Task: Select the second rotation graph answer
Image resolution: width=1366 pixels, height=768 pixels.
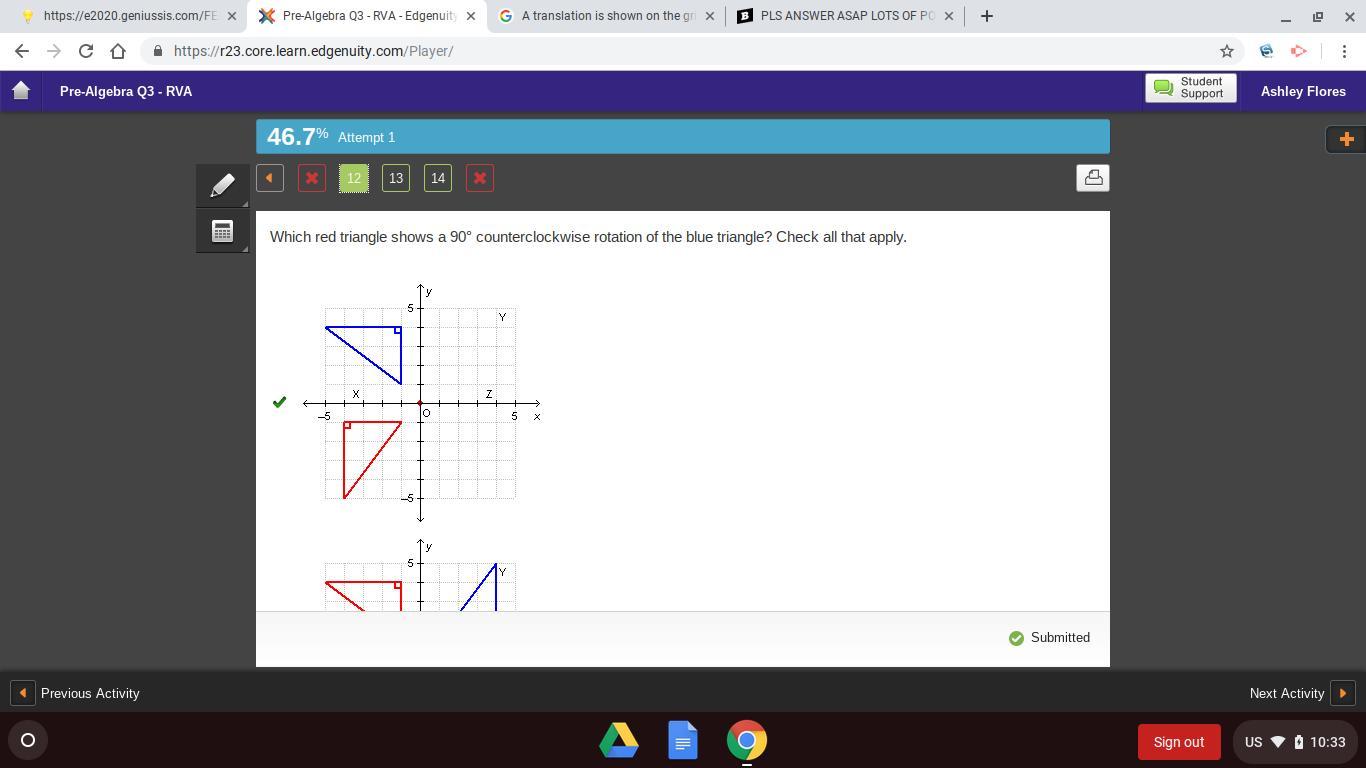Action: [x=421, y=574]
